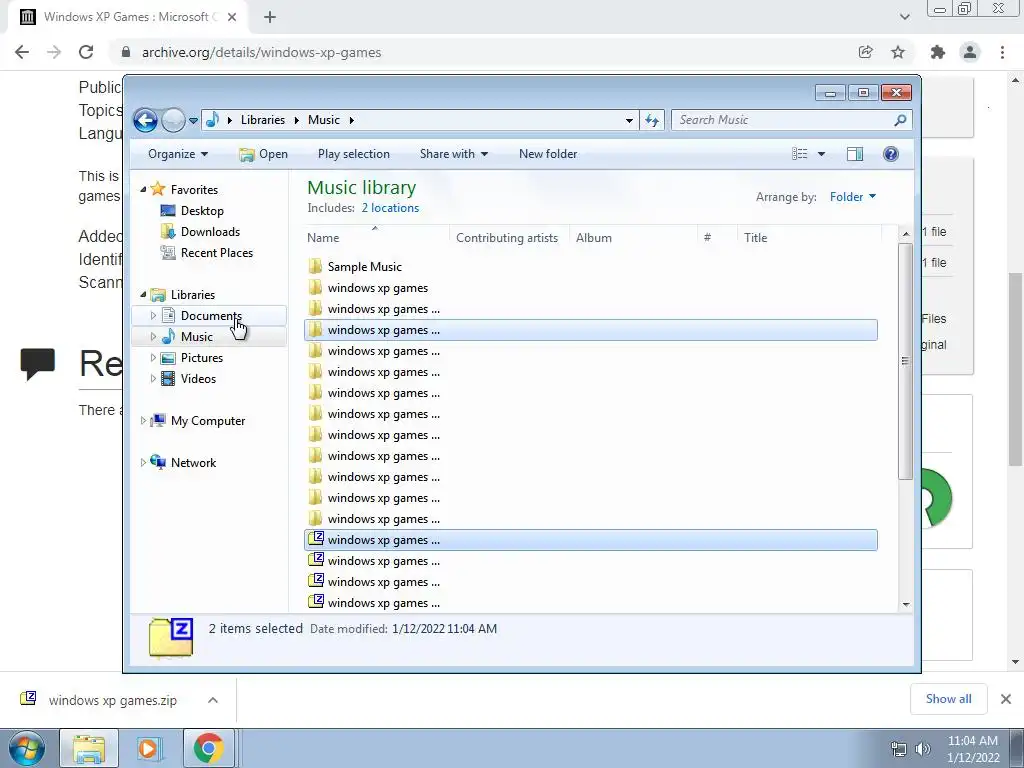The image size is (1024, 768).
Task: Open Explorer help with the question mark
Action: [x=891, y=154]
